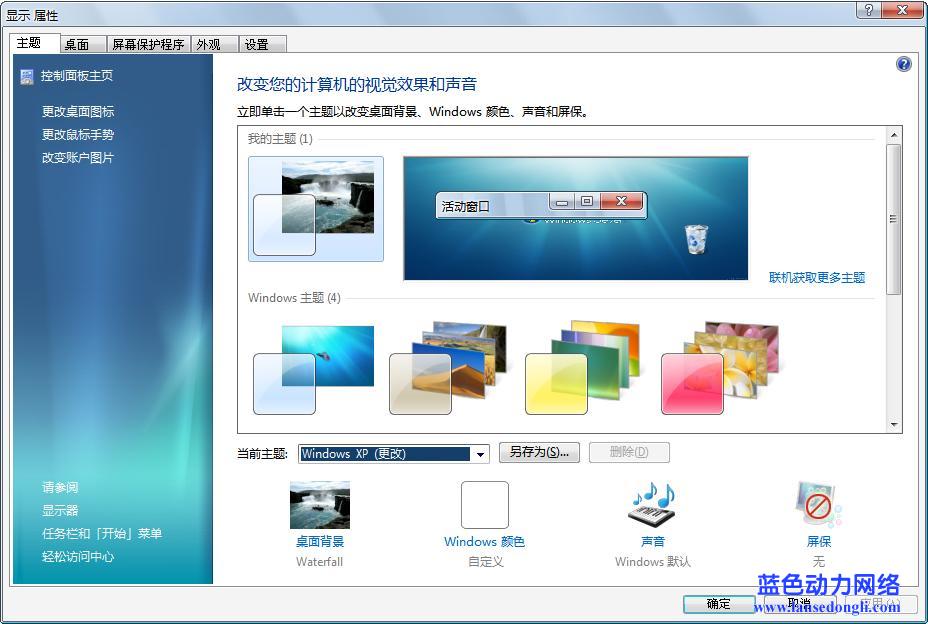Image resolution: width=928 pixels, height=624 pixels.
Task: Click the Desktop Background waterfall icon
Action: [319, 505]
